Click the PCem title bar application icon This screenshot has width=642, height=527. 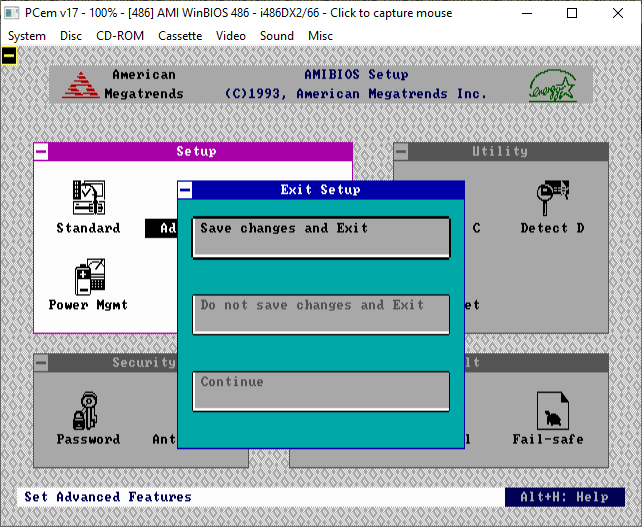tap(11, 13)
